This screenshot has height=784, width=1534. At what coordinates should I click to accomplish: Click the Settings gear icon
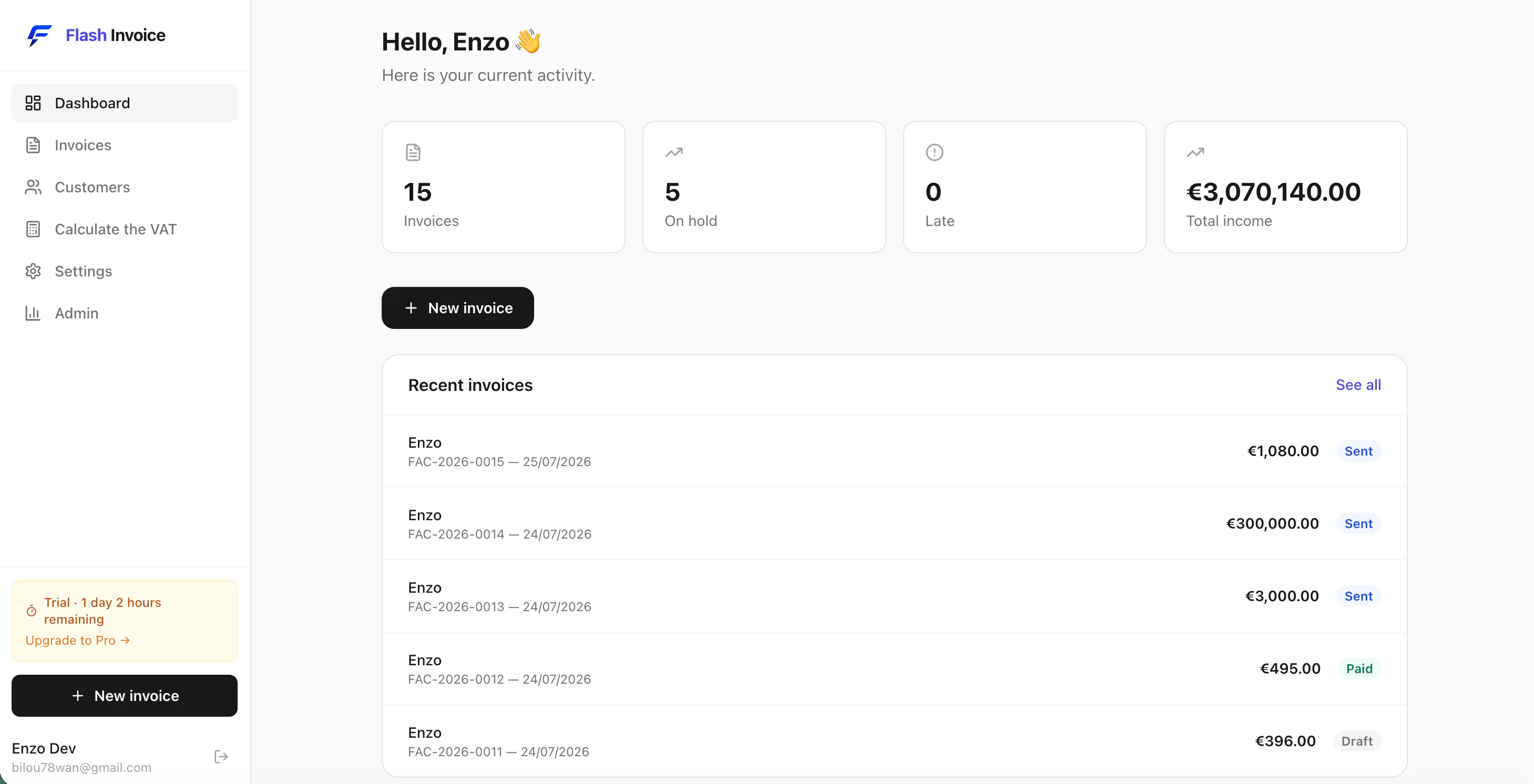point(33,272)
